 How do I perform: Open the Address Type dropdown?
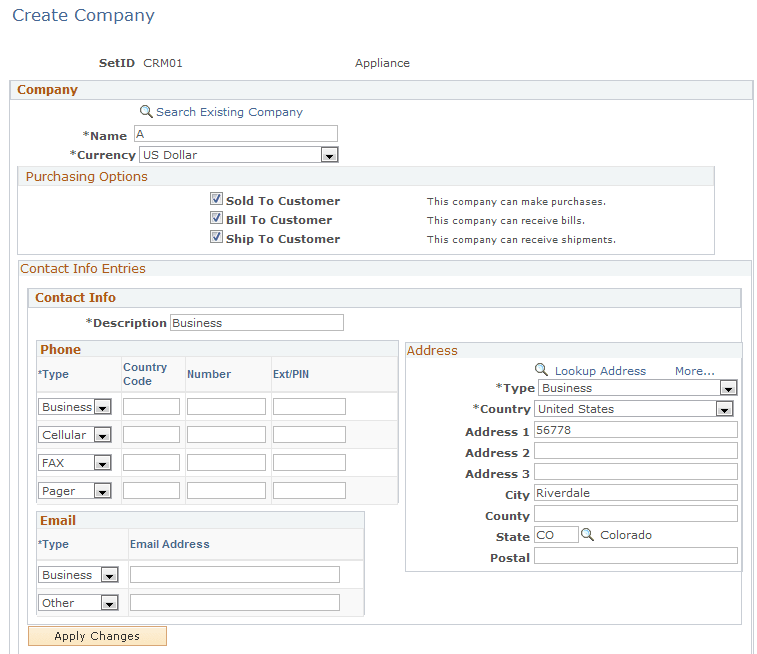point(638,388)
